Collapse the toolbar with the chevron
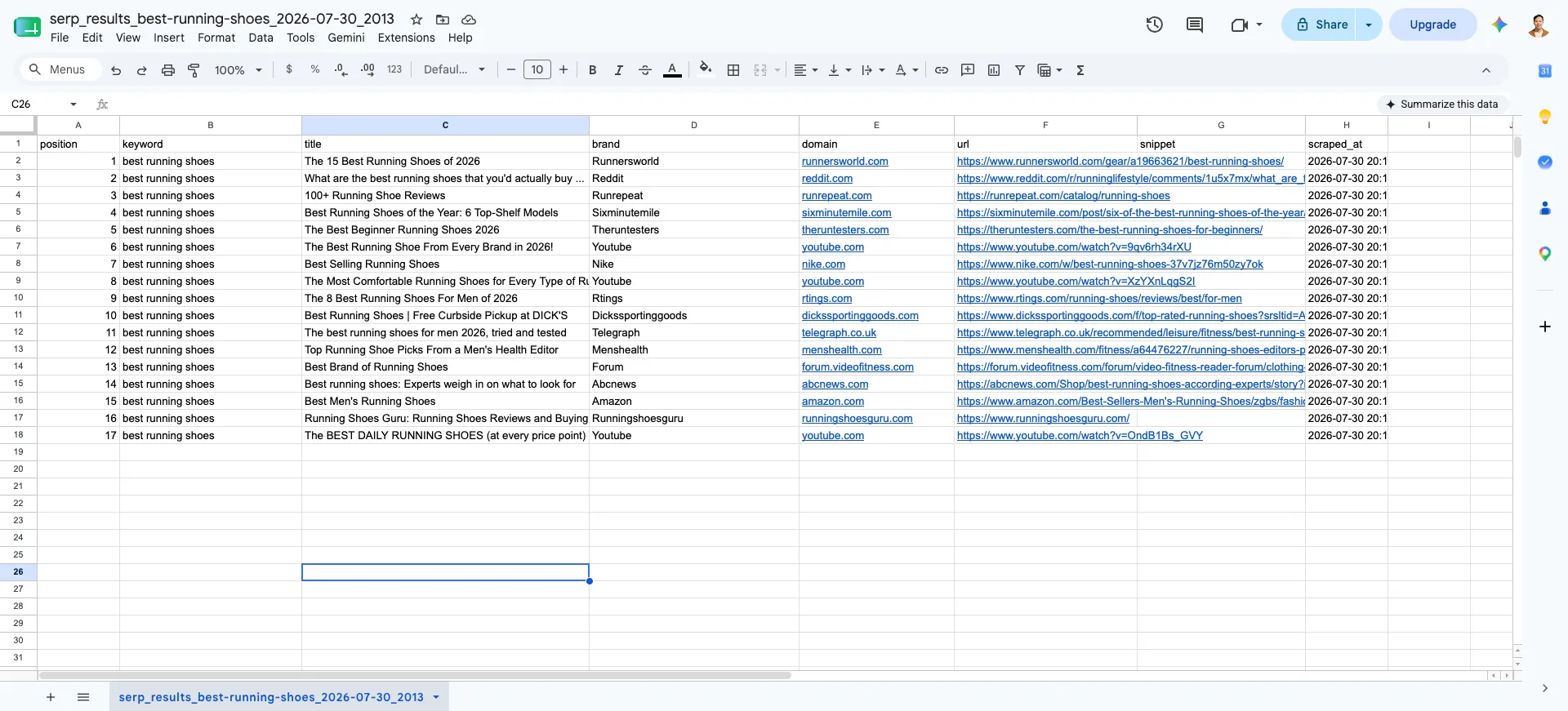 (x=1486, y=70)
